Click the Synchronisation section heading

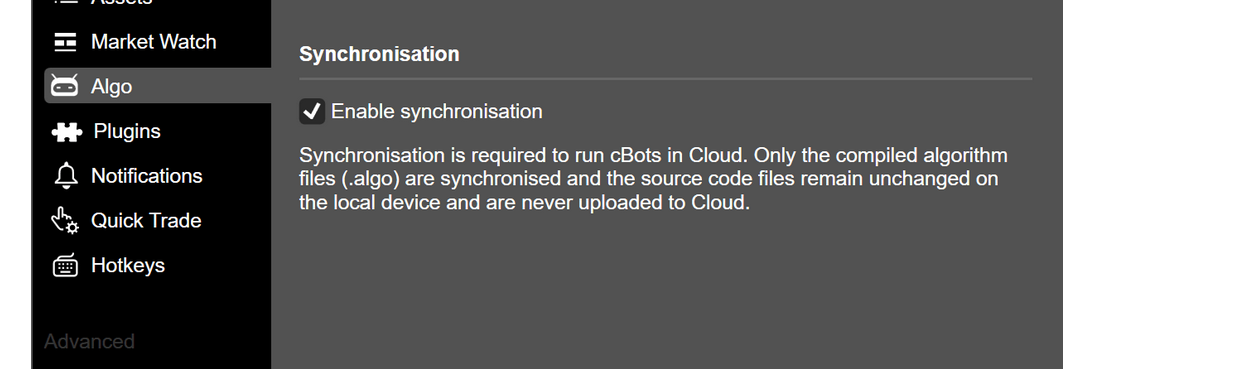tap(379, 54)
